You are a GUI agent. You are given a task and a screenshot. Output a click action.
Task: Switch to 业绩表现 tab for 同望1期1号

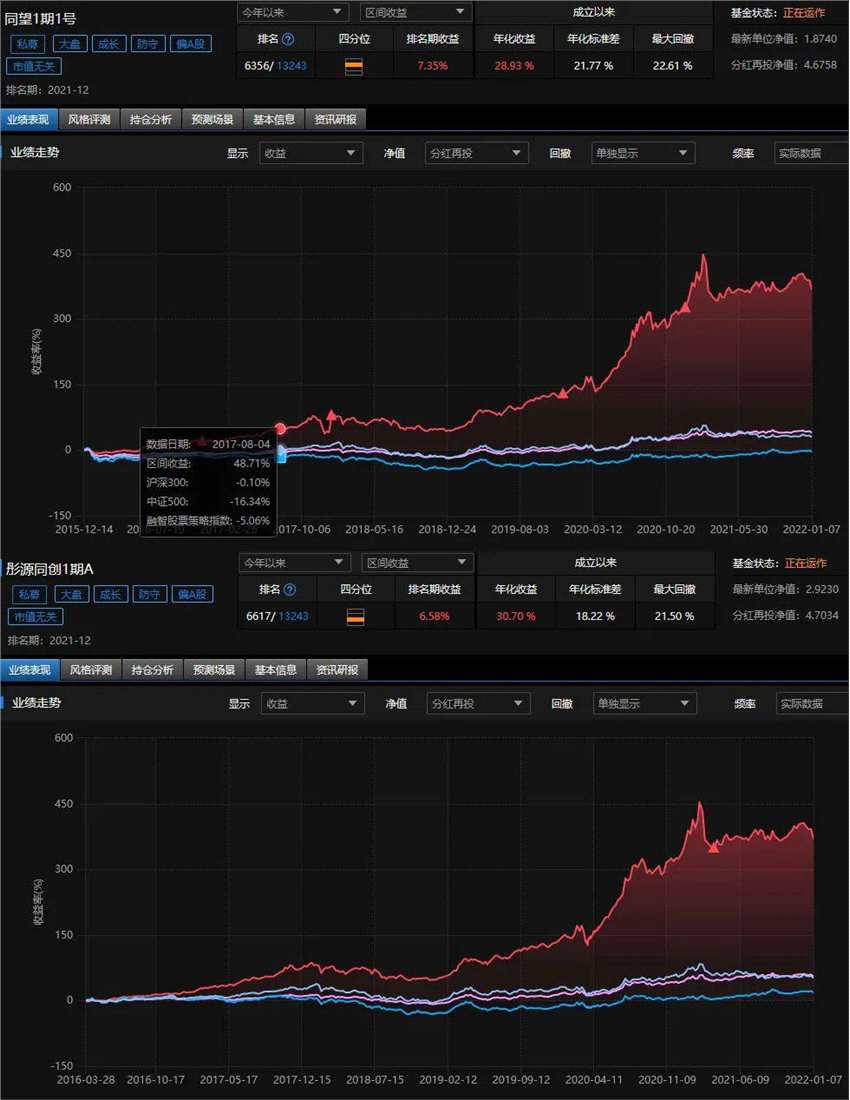click(29, 119)
